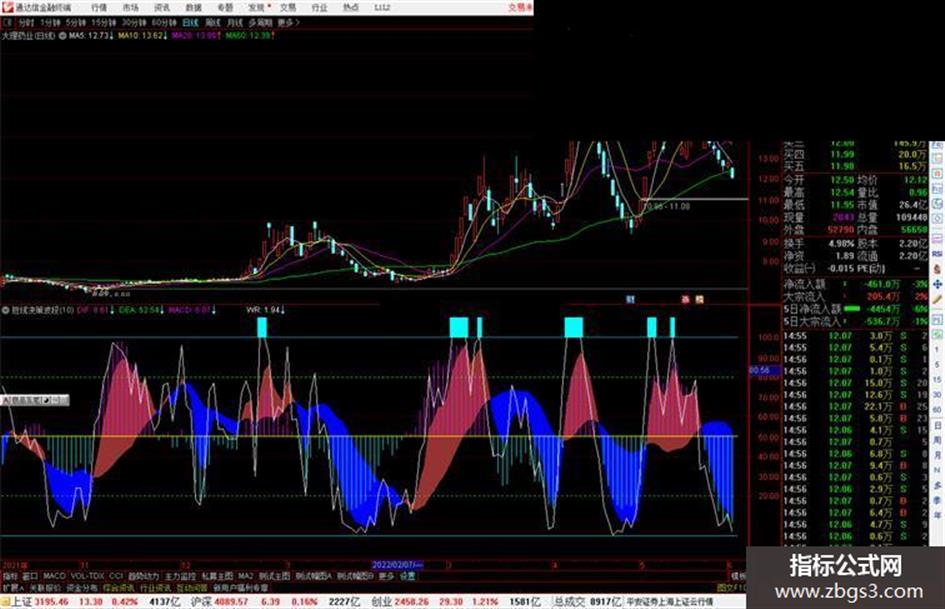Open the 综合资讯 tab

pos(119,587)
